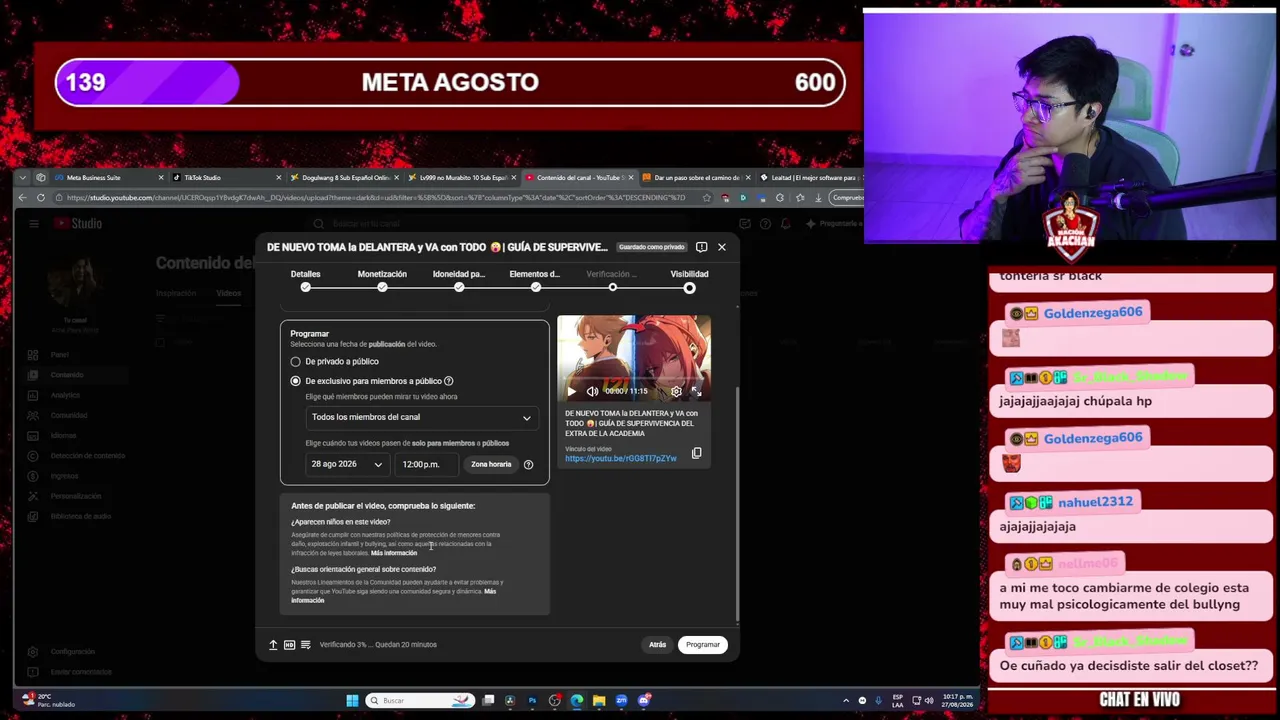Image resolution: width=1280 pixels, height=720 pixels.
Task: Close the TikTok Studio browser tab
Action: pos(278,178)
